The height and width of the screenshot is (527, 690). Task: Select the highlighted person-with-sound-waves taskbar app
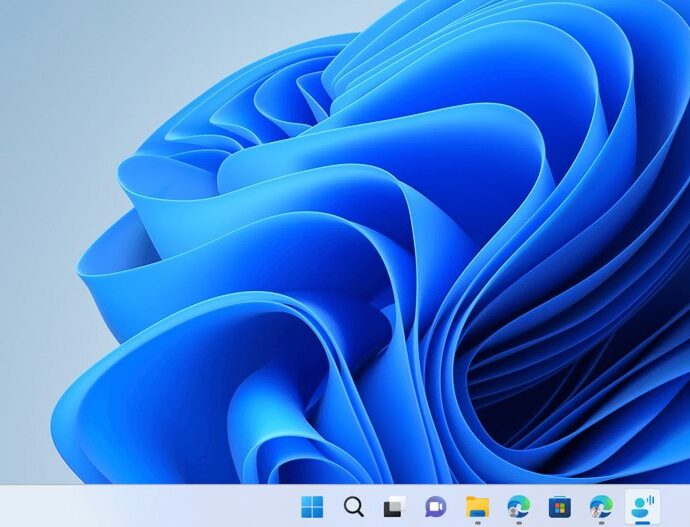(x=641, y=506)
